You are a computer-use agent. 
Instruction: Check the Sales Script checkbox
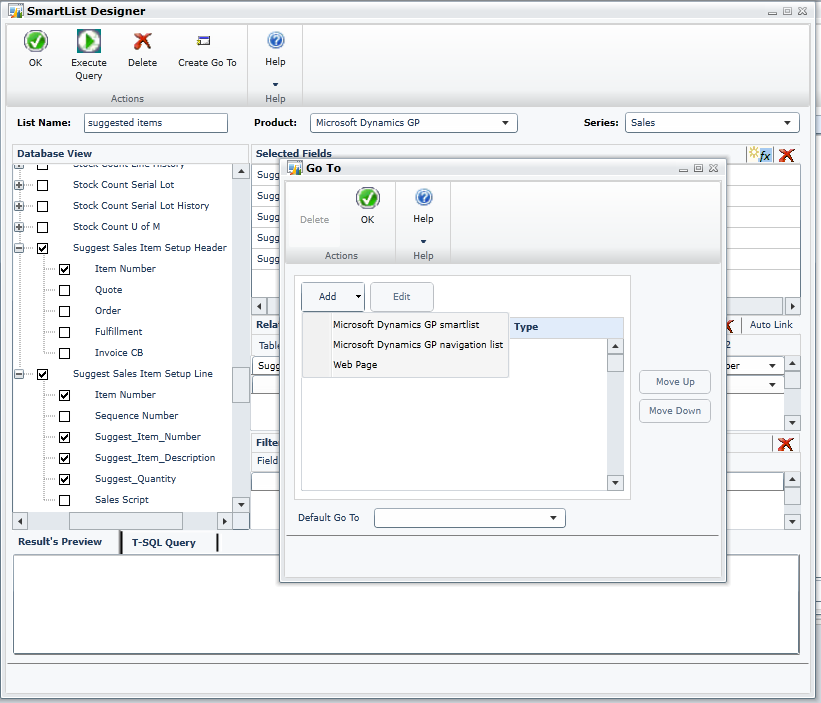click(x=64, y=500)
